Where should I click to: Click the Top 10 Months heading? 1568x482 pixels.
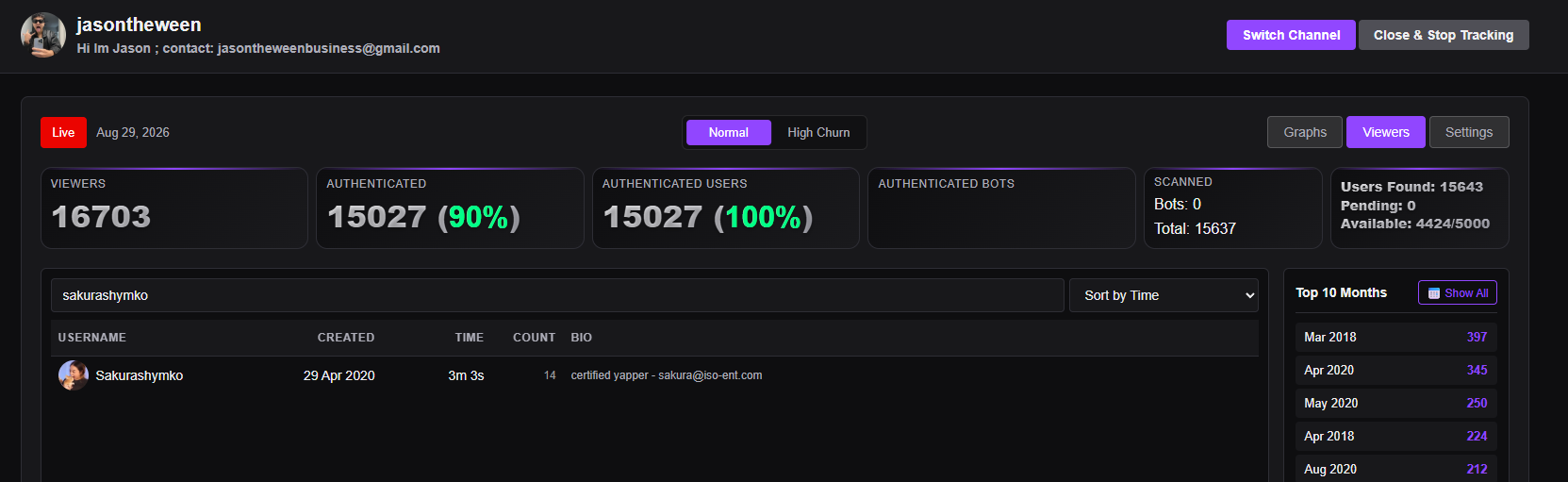pyautogui.click(x=1341, y=293)
